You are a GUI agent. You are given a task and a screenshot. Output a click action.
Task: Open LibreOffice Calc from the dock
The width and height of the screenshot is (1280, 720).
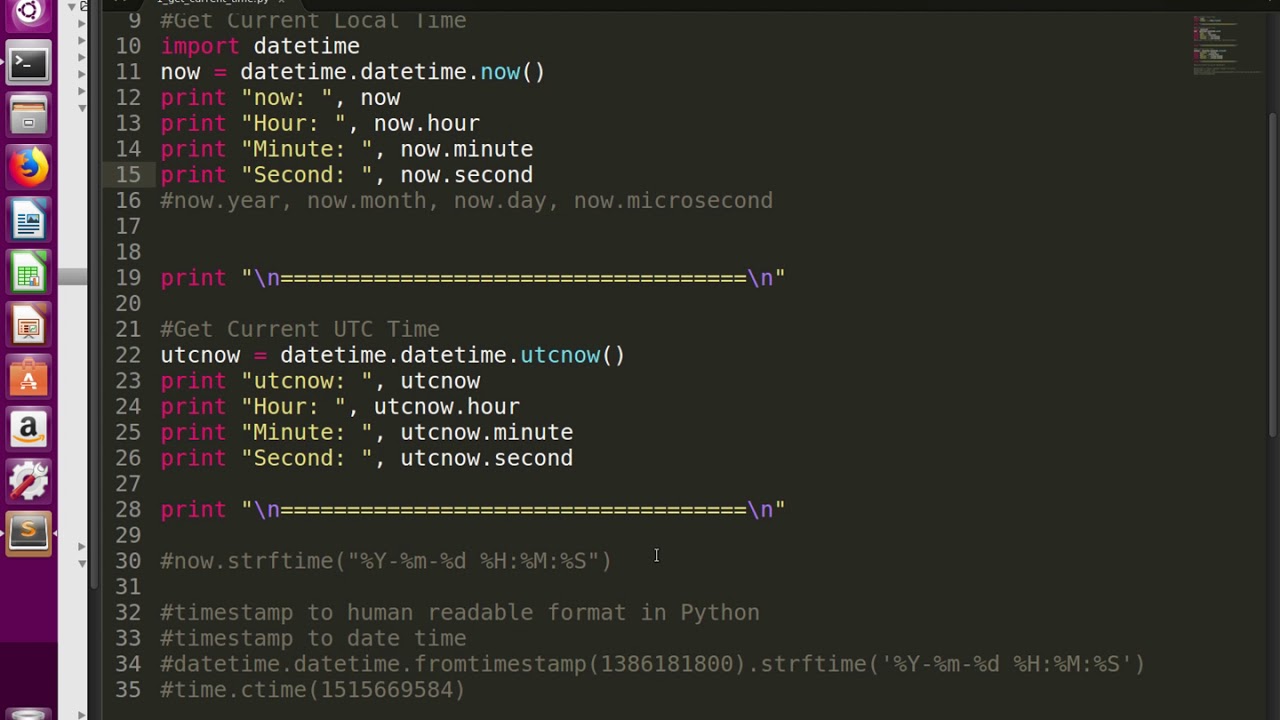tap(28, 273)
